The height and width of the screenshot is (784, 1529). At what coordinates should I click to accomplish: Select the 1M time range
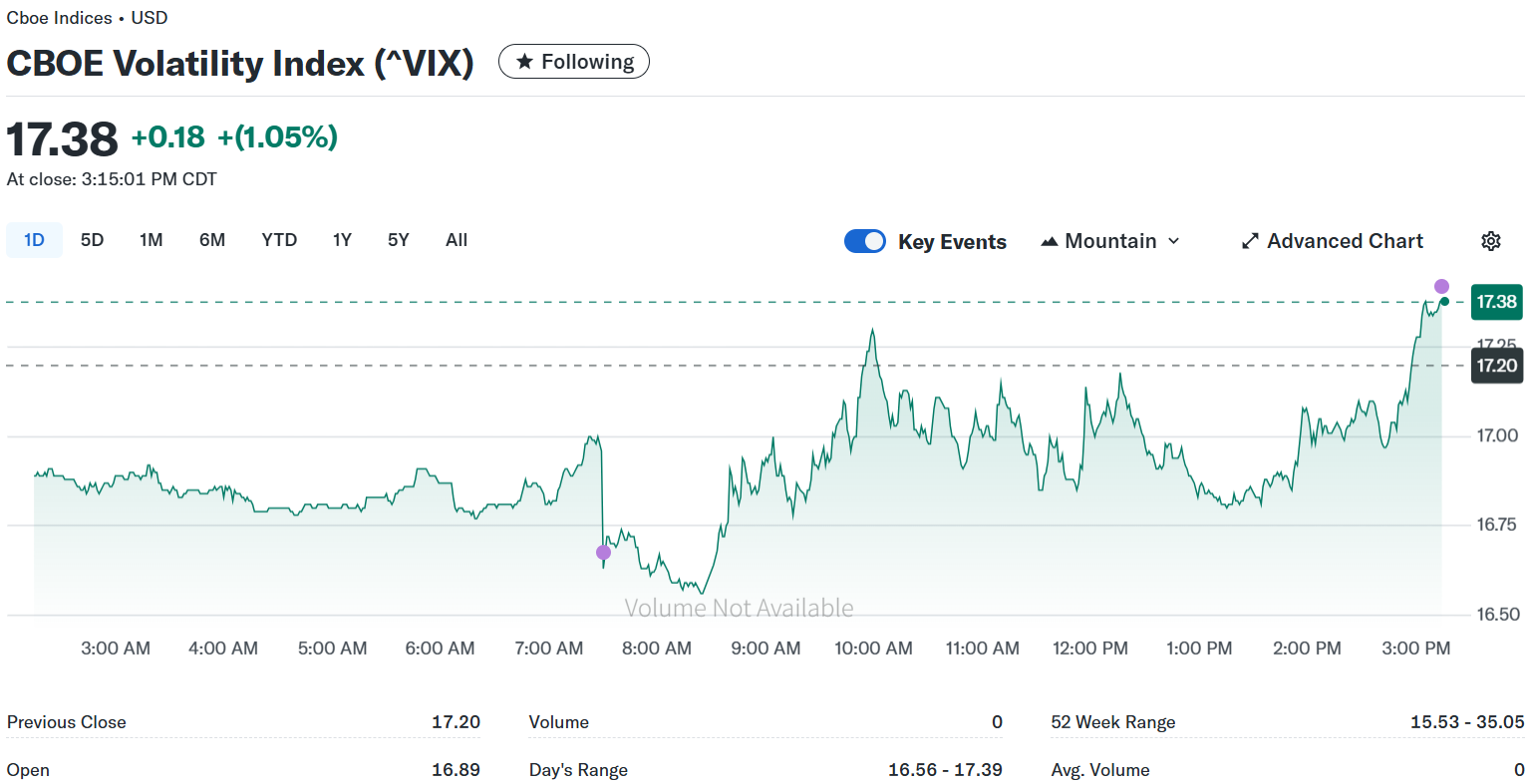pos(152,240)
